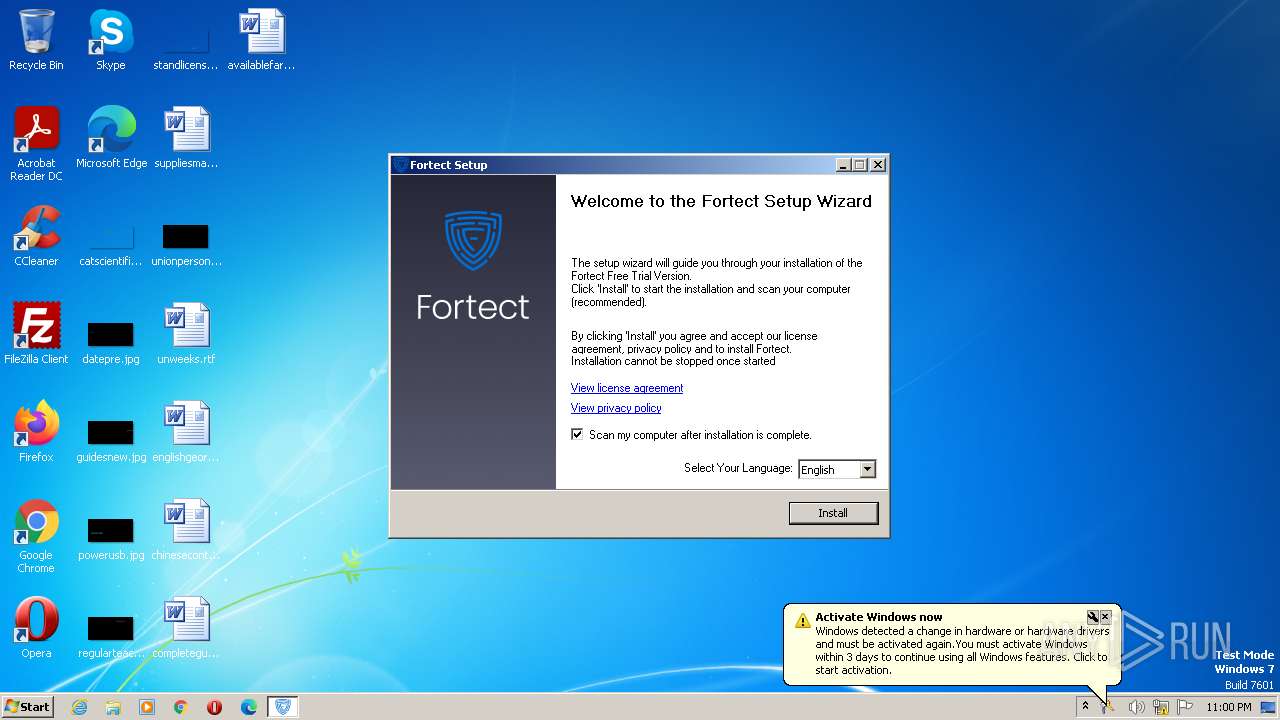This screenshot has width=1280, height=720.
Task: Open the Start menu
Action: (28, 707)
